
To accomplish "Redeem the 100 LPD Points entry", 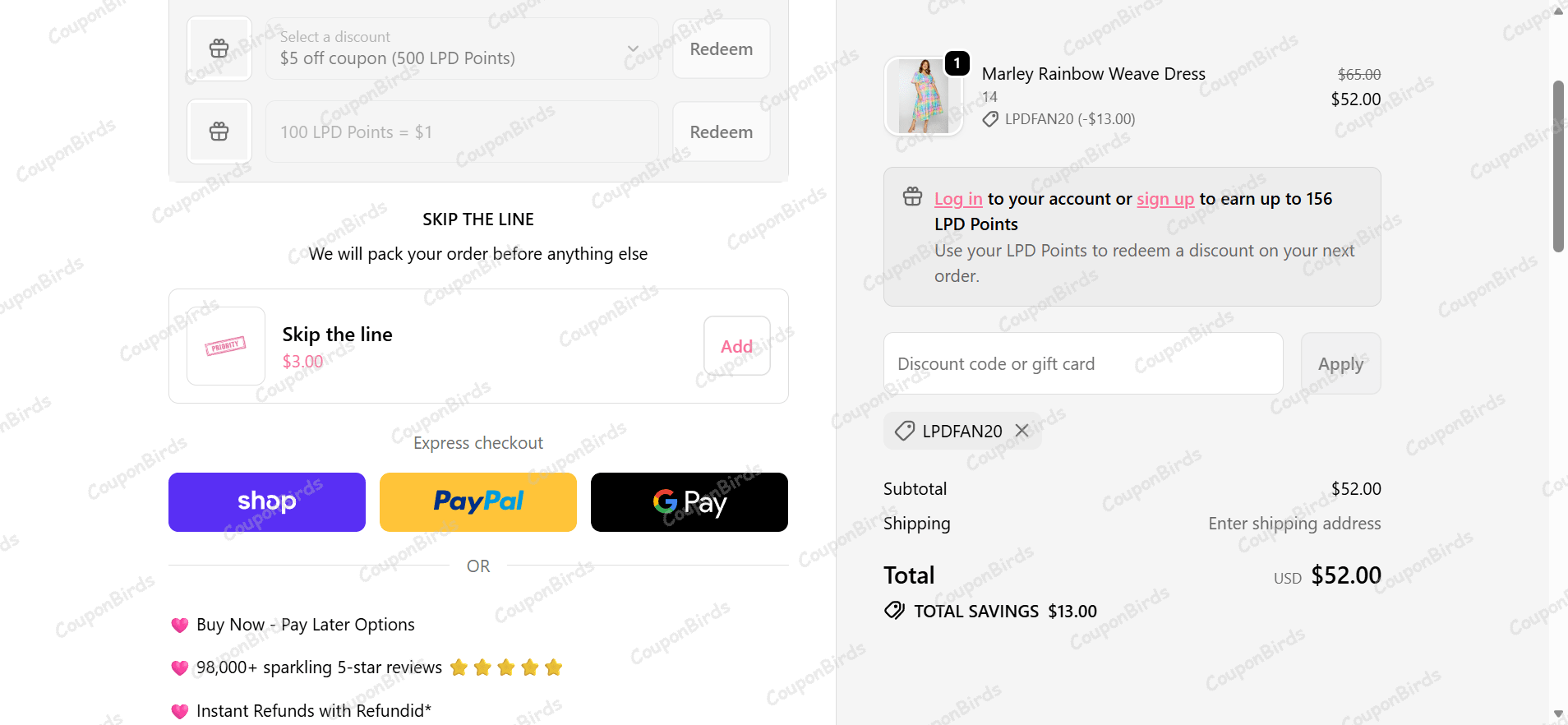I will 722,132.
